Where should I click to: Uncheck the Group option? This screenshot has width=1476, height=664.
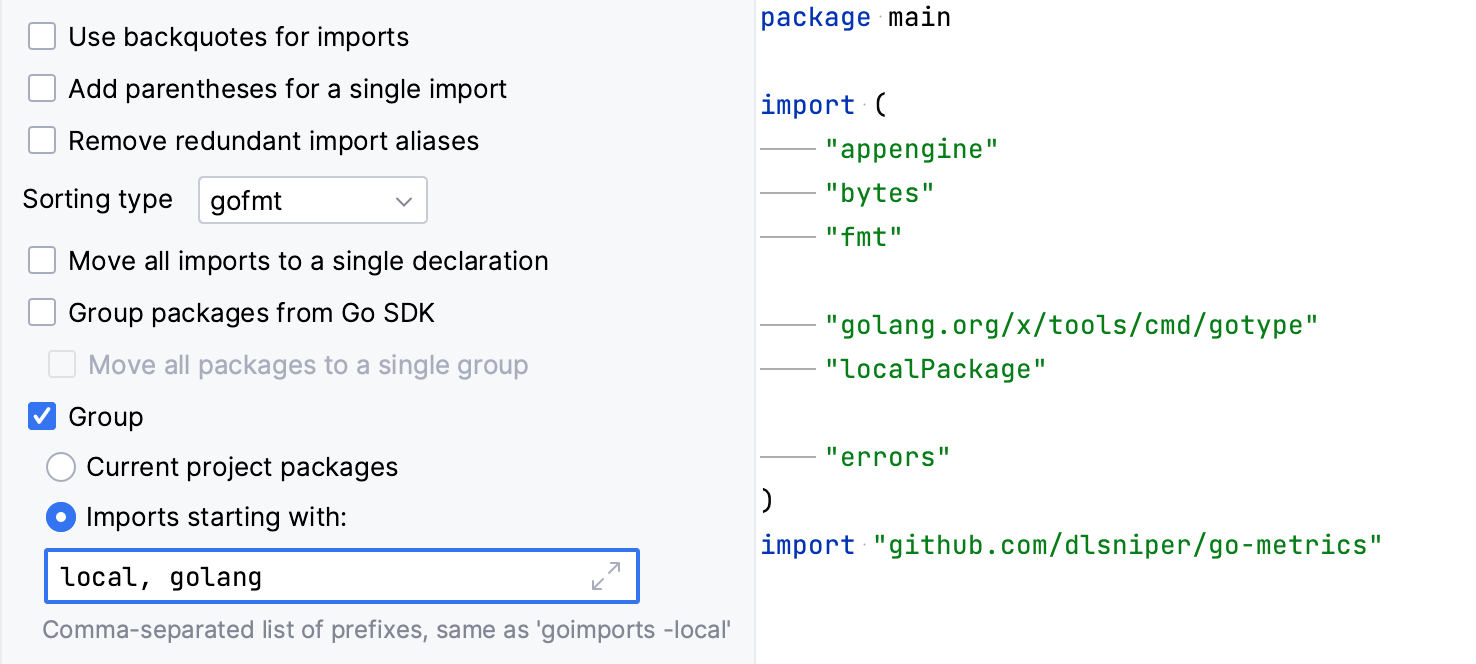(x=41, y=416)
